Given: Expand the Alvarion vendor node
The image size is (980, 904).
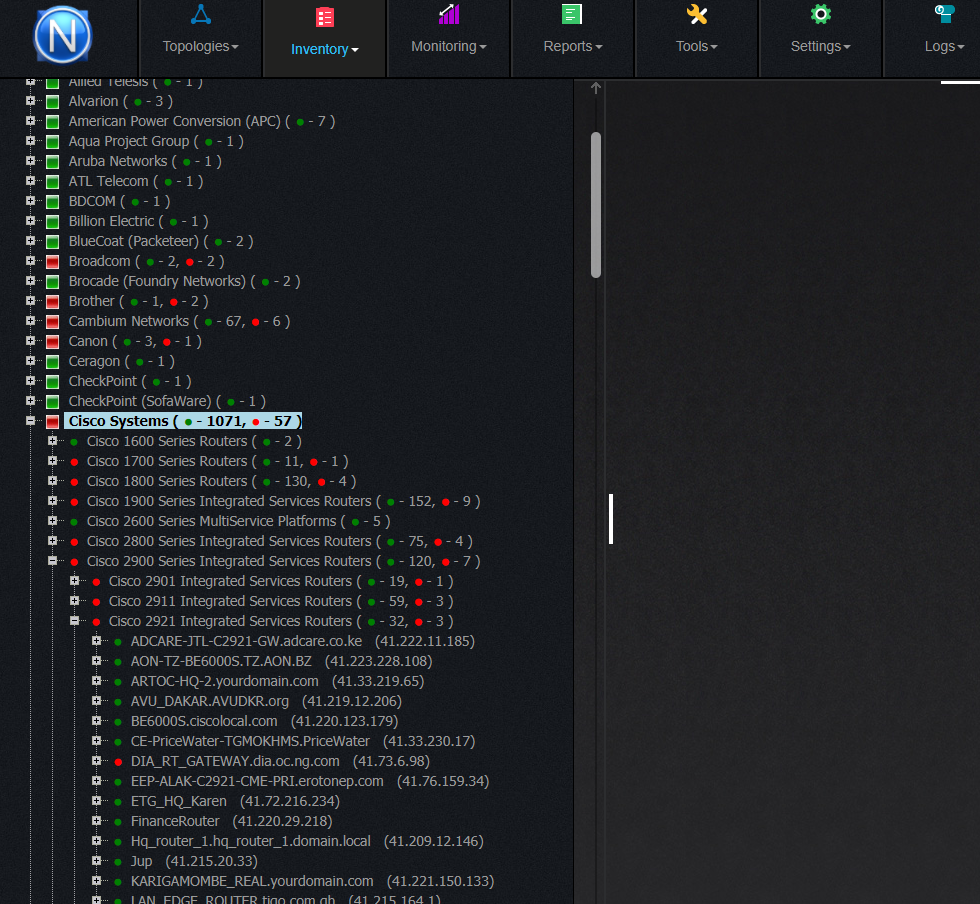Looking at the screenshot, I should 30,100.
